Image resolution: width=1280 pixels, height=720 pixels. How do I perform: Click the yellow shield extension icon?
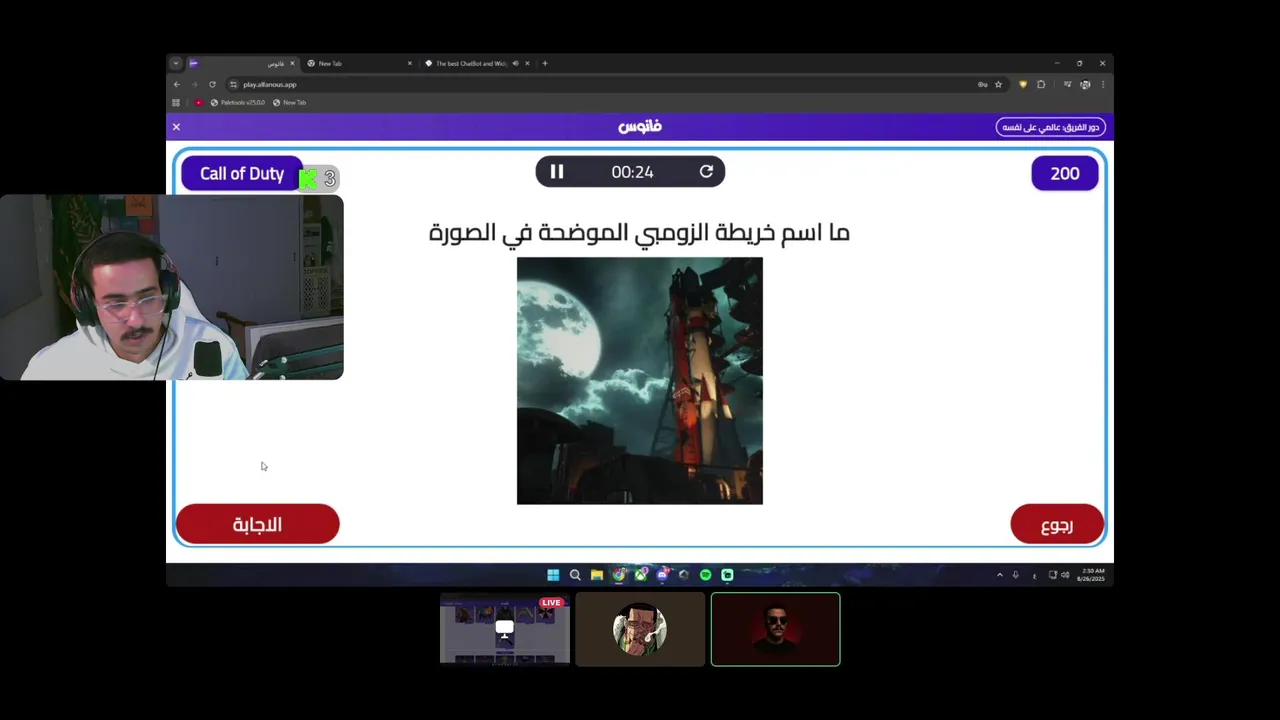click(x=1022, y=84)
